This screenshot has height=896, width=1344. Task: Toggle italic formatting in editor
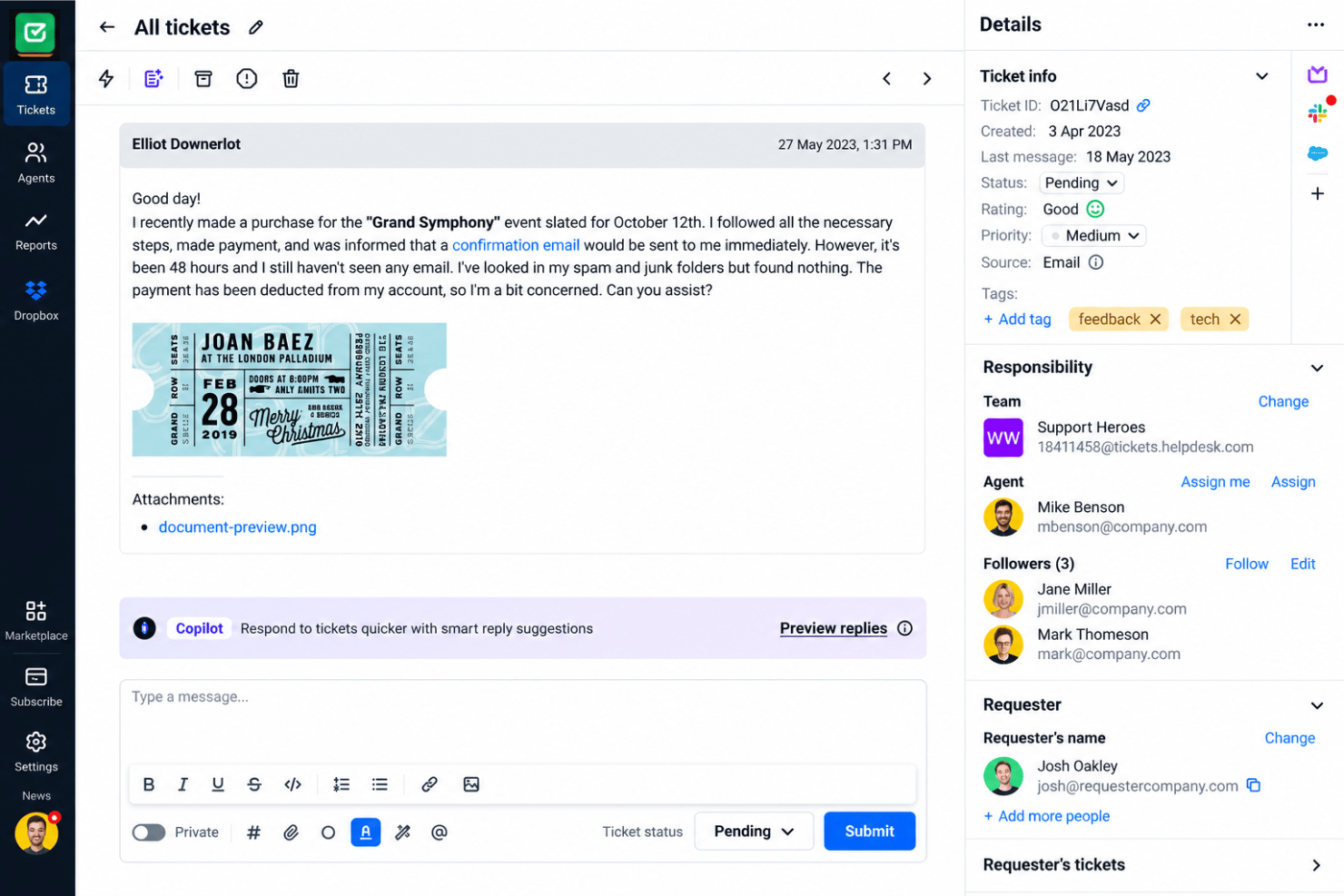click(x=183, y=784)
